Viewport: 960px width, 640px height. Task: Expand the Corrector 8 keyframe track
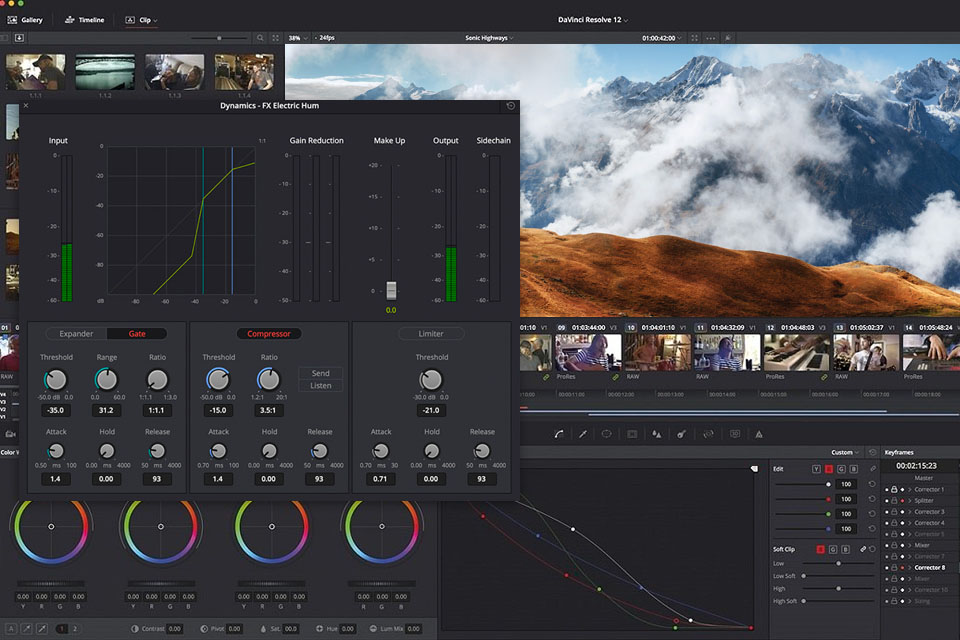pos(909,567)
